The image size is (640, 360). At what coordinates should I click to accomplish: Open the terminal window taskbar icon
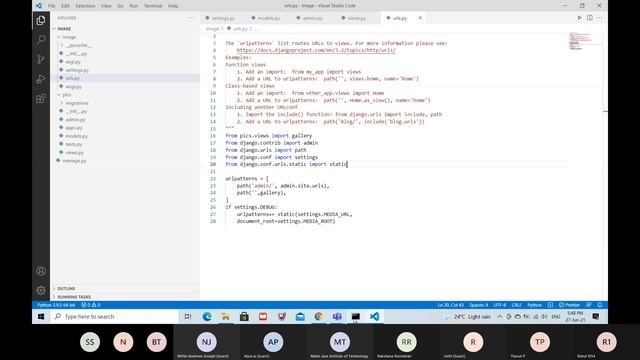coord(356,316)
